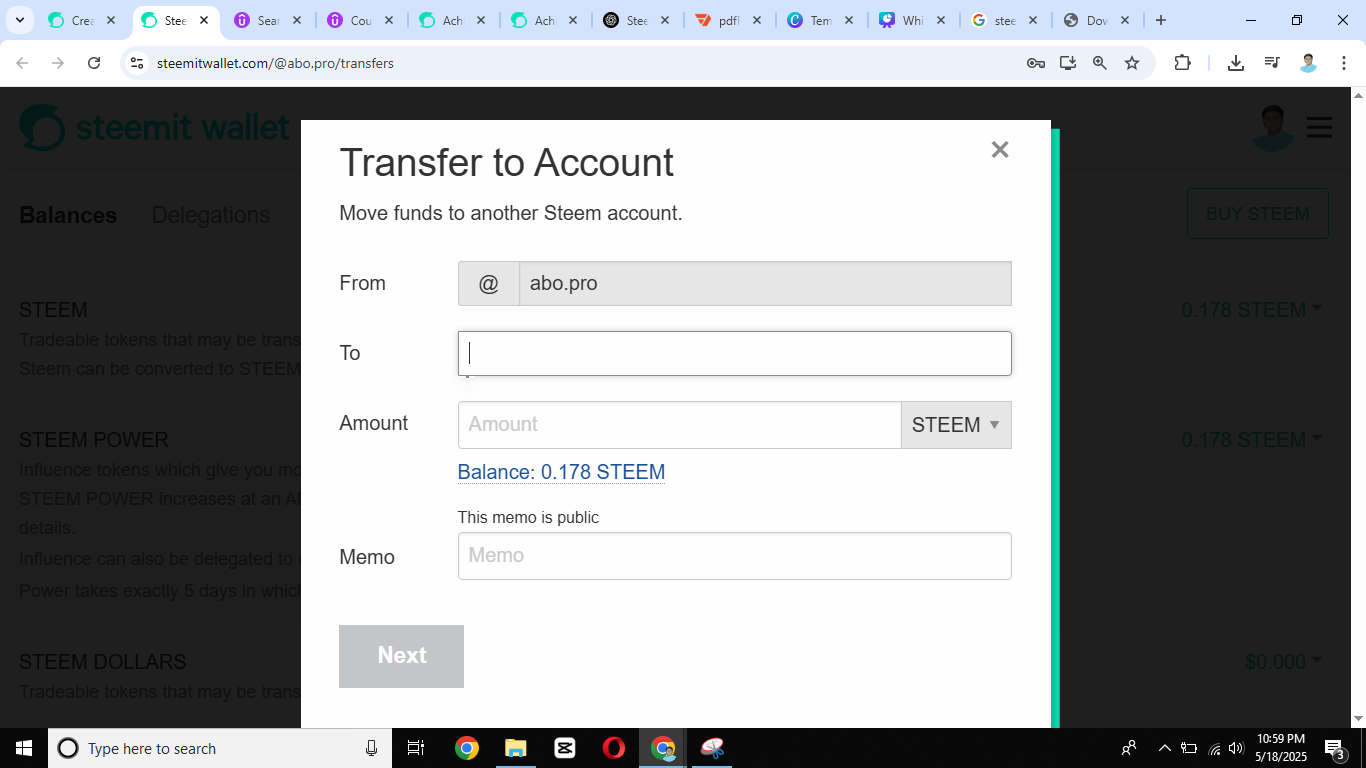The height and width of the screenshot is (768, 1366).
Task: Expand the STEEM POWER row balance dropdown
Action: (x=1251, y=440)
